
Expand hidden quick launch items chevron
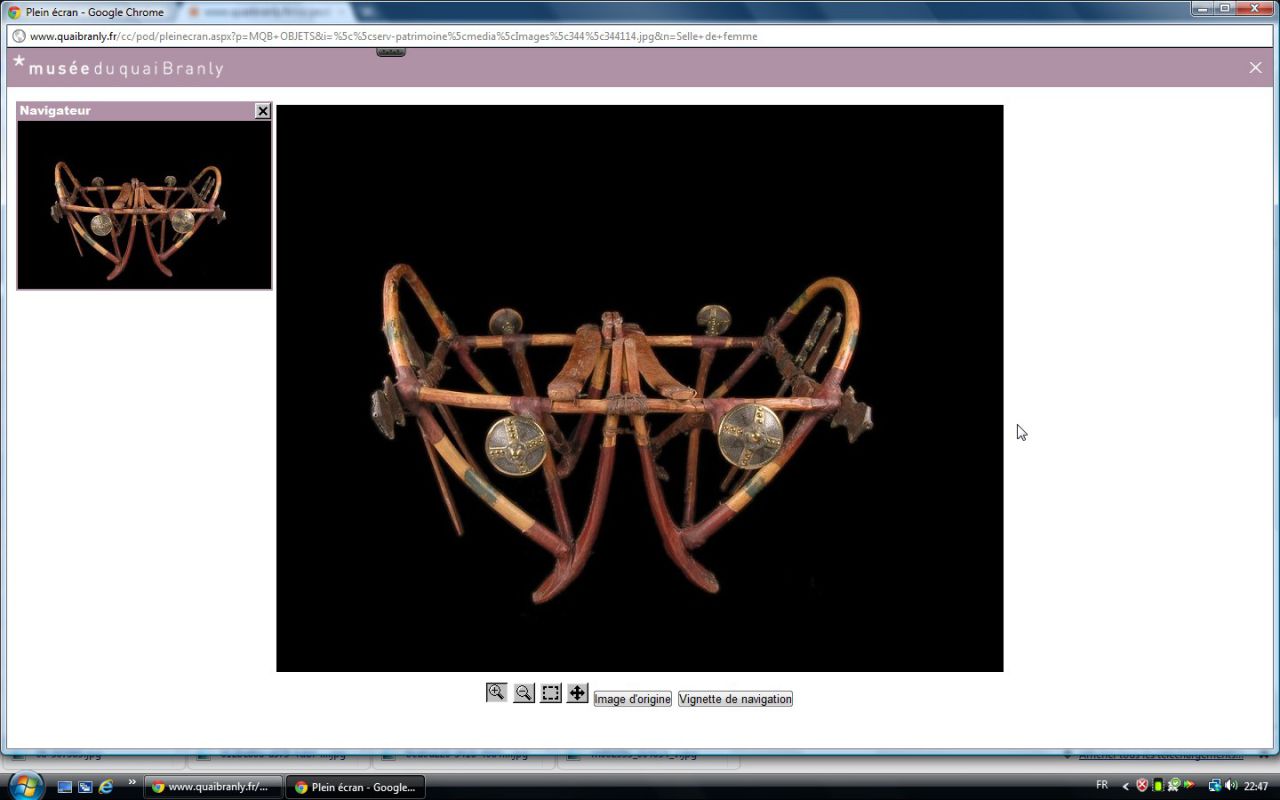(x=132, y=783)
